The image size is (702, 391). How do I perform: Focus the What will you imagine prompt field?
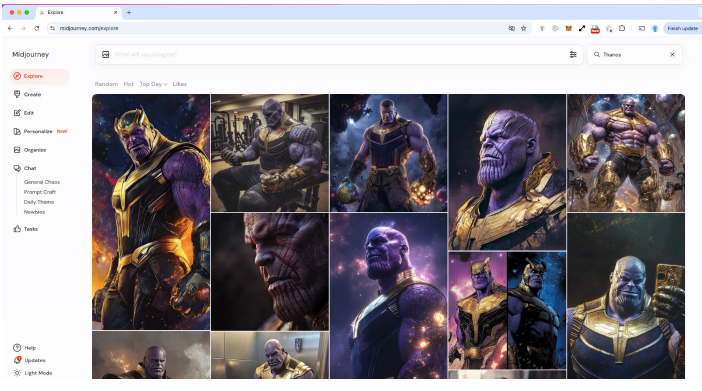[338, 55]
